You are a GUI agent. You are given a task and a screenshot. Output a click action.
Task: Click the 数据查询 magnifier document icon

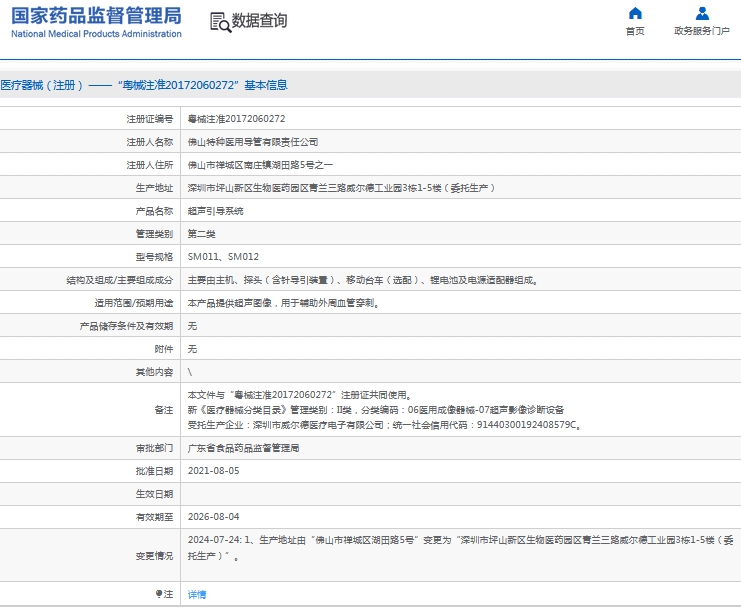pos(219,21)
